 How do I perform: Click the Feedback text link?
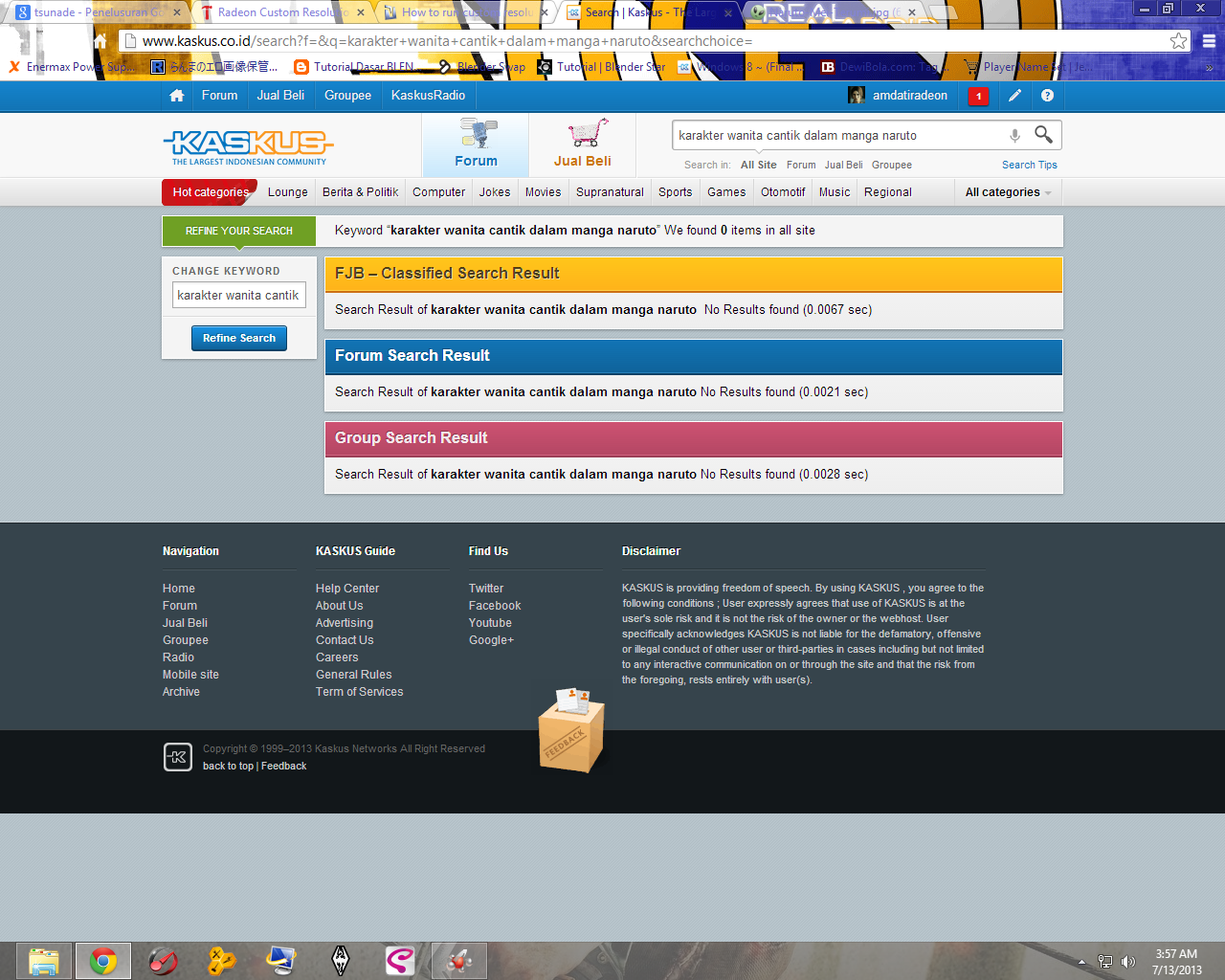(284, 766)
